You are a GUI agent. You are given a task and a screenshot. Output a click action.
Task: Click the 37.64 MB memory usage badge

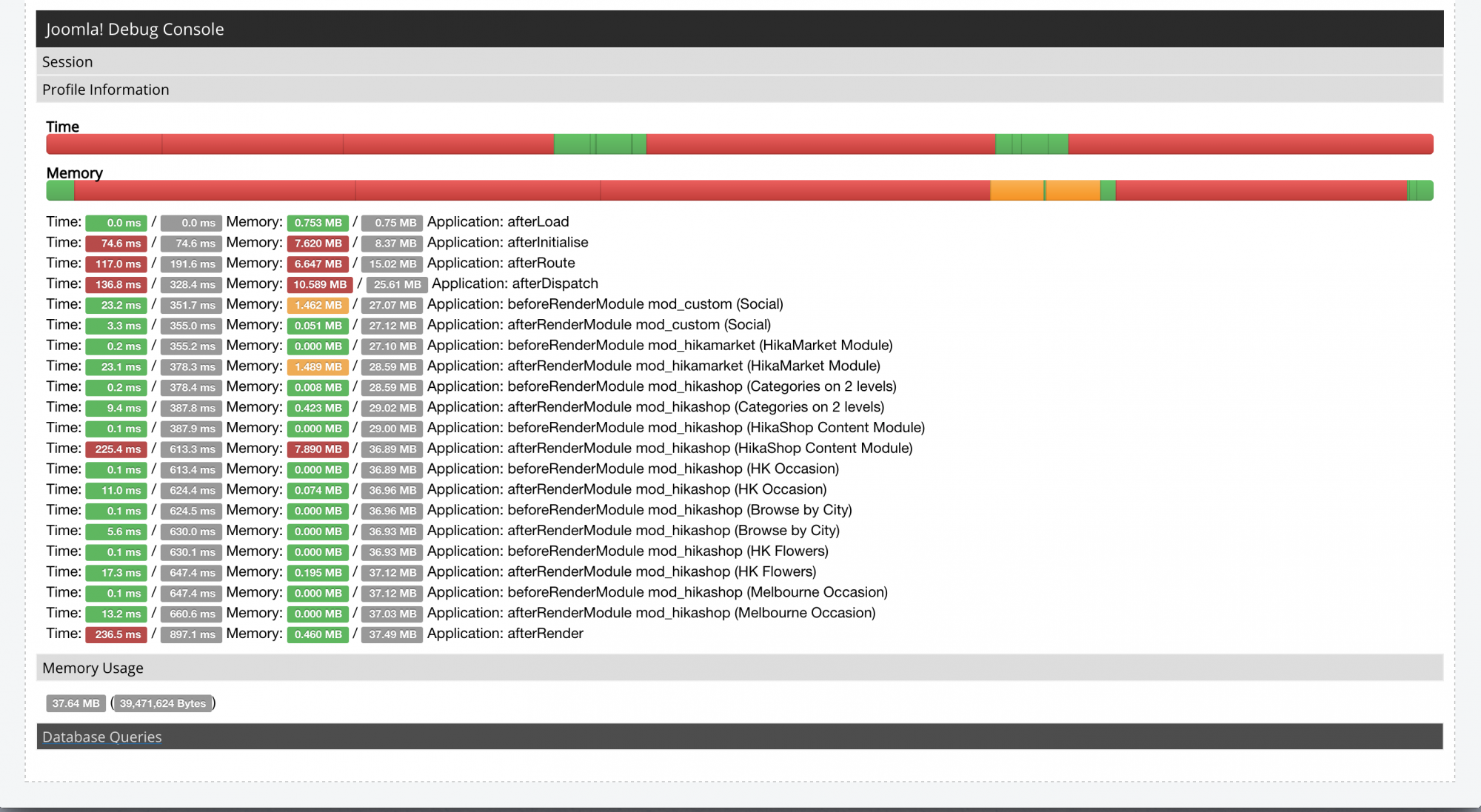pyautogui.click(x=76, y=703)
